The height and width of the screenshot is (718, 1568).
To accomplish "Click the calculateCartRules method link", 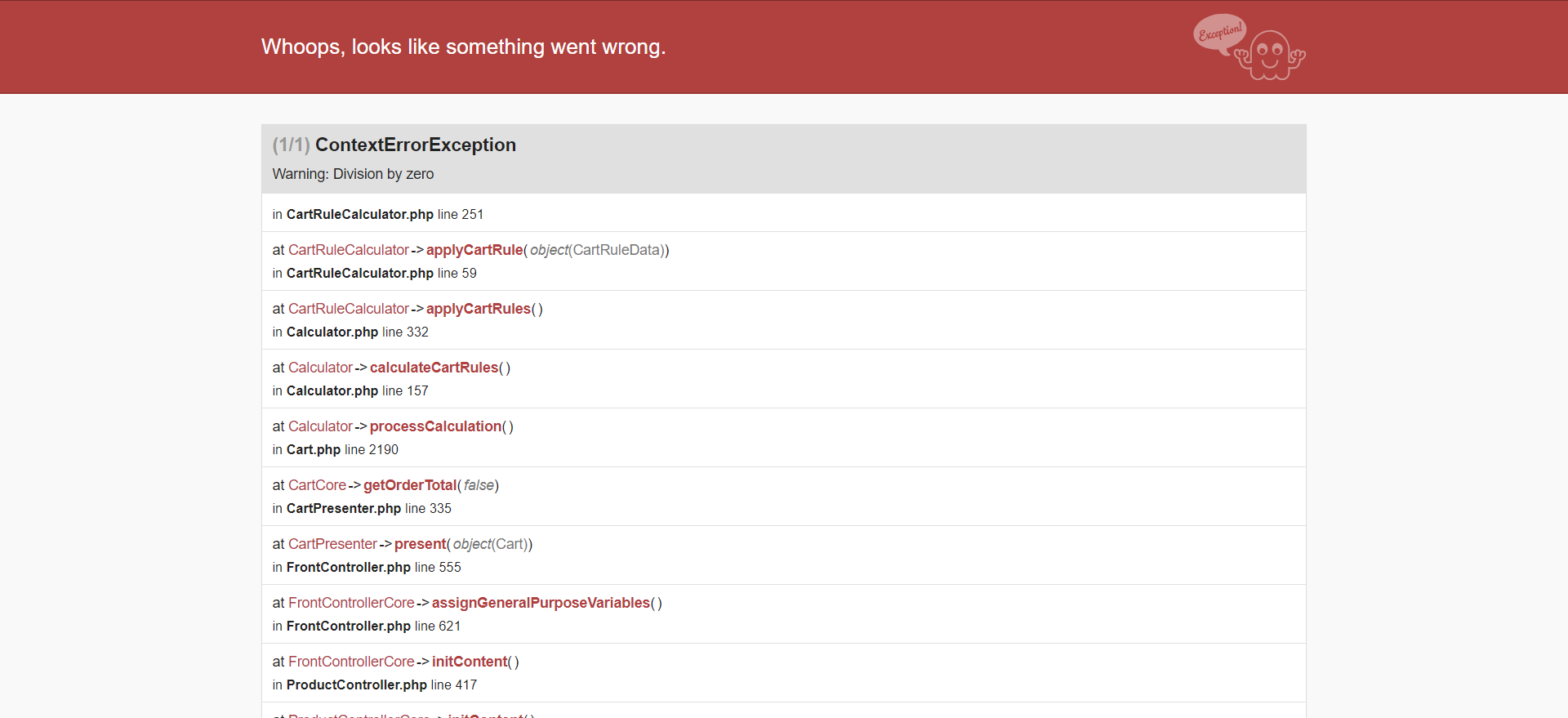I will click(x=434, y=368).
